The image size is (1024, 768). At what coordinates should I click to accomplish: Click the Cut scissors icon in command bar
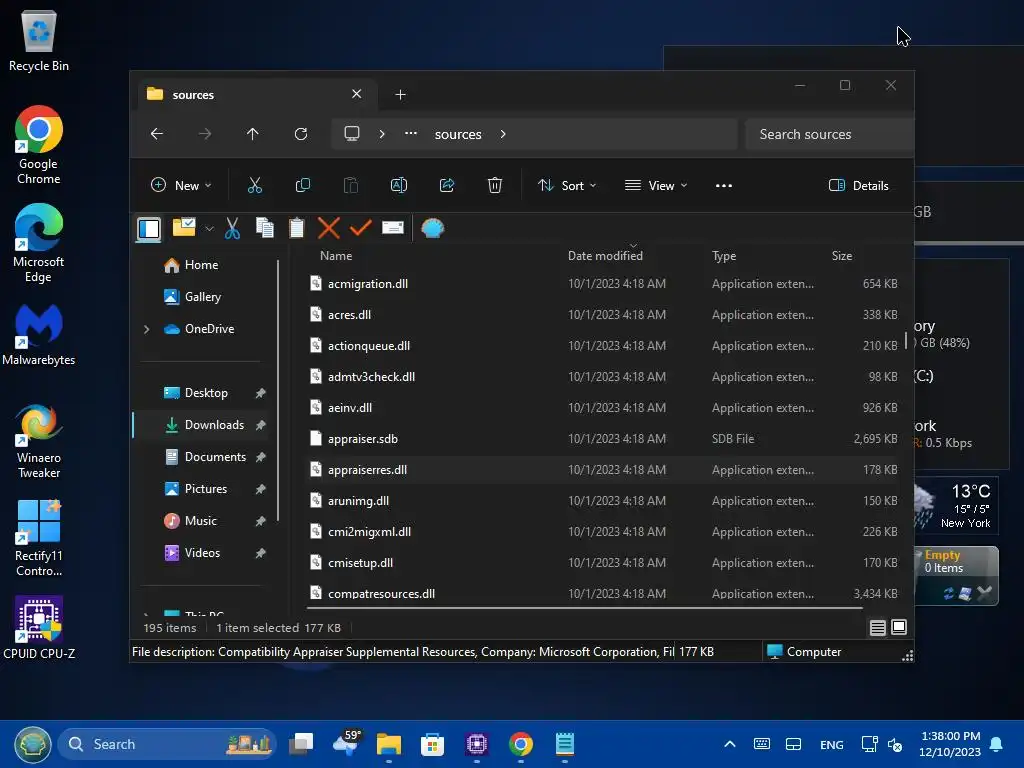point(255,185)
